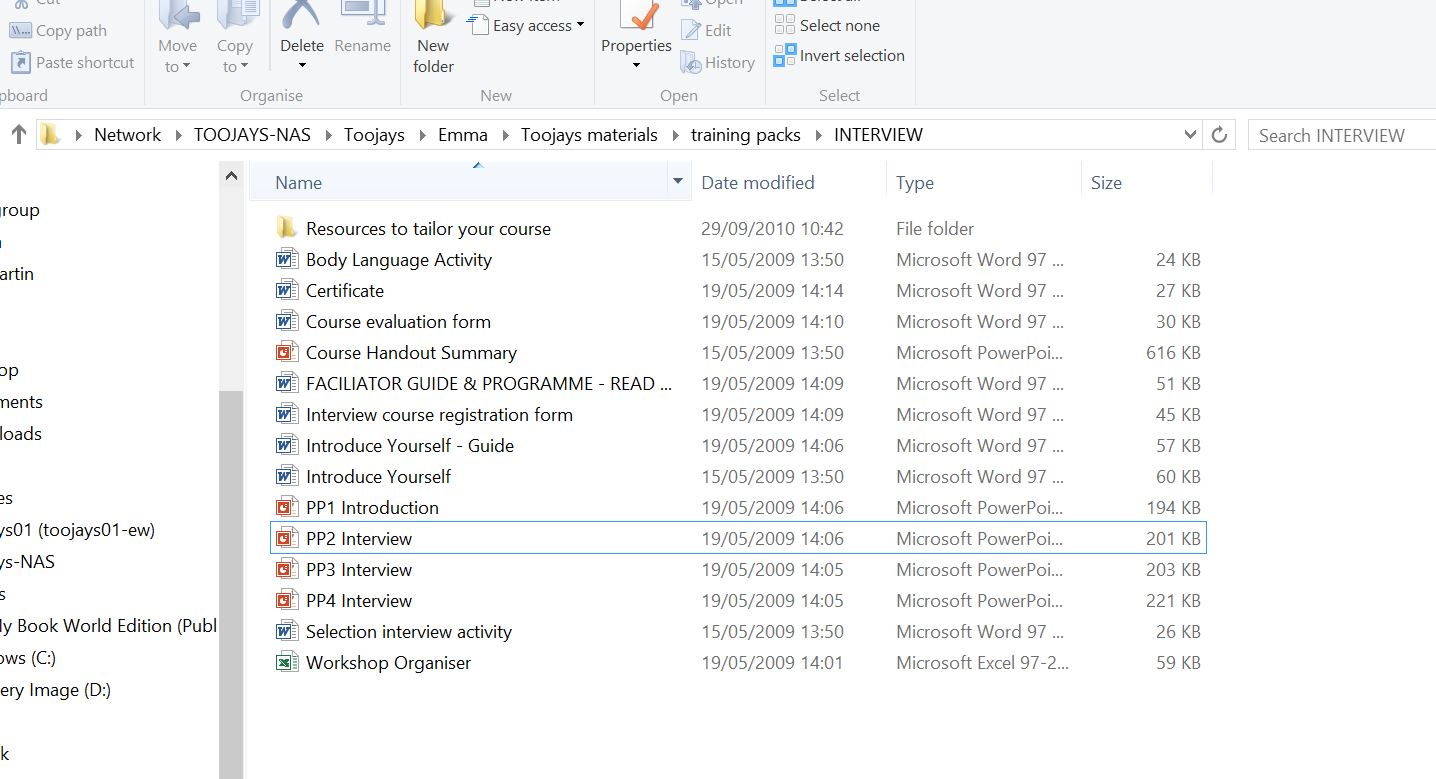Select Toojays in the breadcrumb path
1436x779 pixels.
[374, 135]
